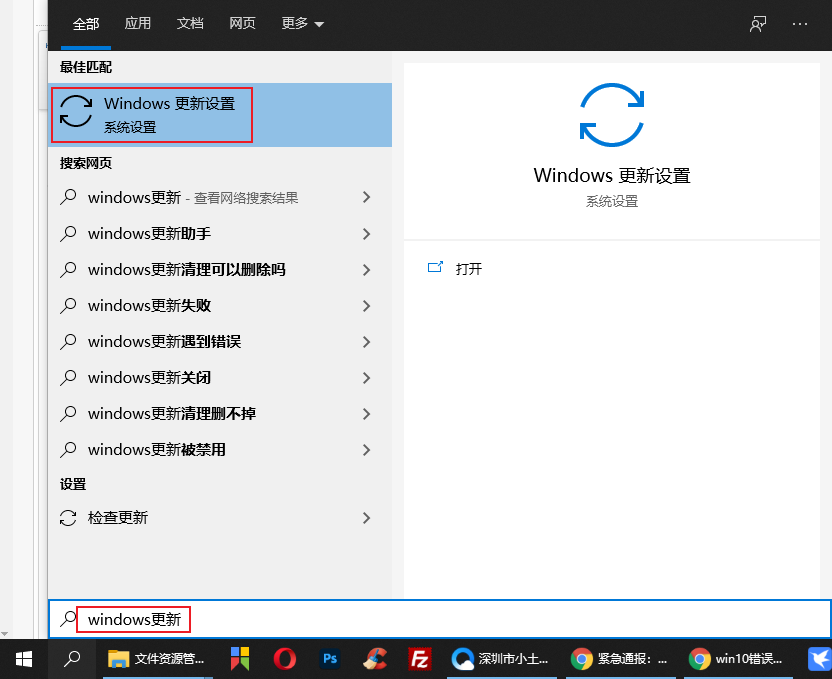Click the search box containing windows更新
The width and height of the screenshot is (832, 679).
[x=400, y=619]
